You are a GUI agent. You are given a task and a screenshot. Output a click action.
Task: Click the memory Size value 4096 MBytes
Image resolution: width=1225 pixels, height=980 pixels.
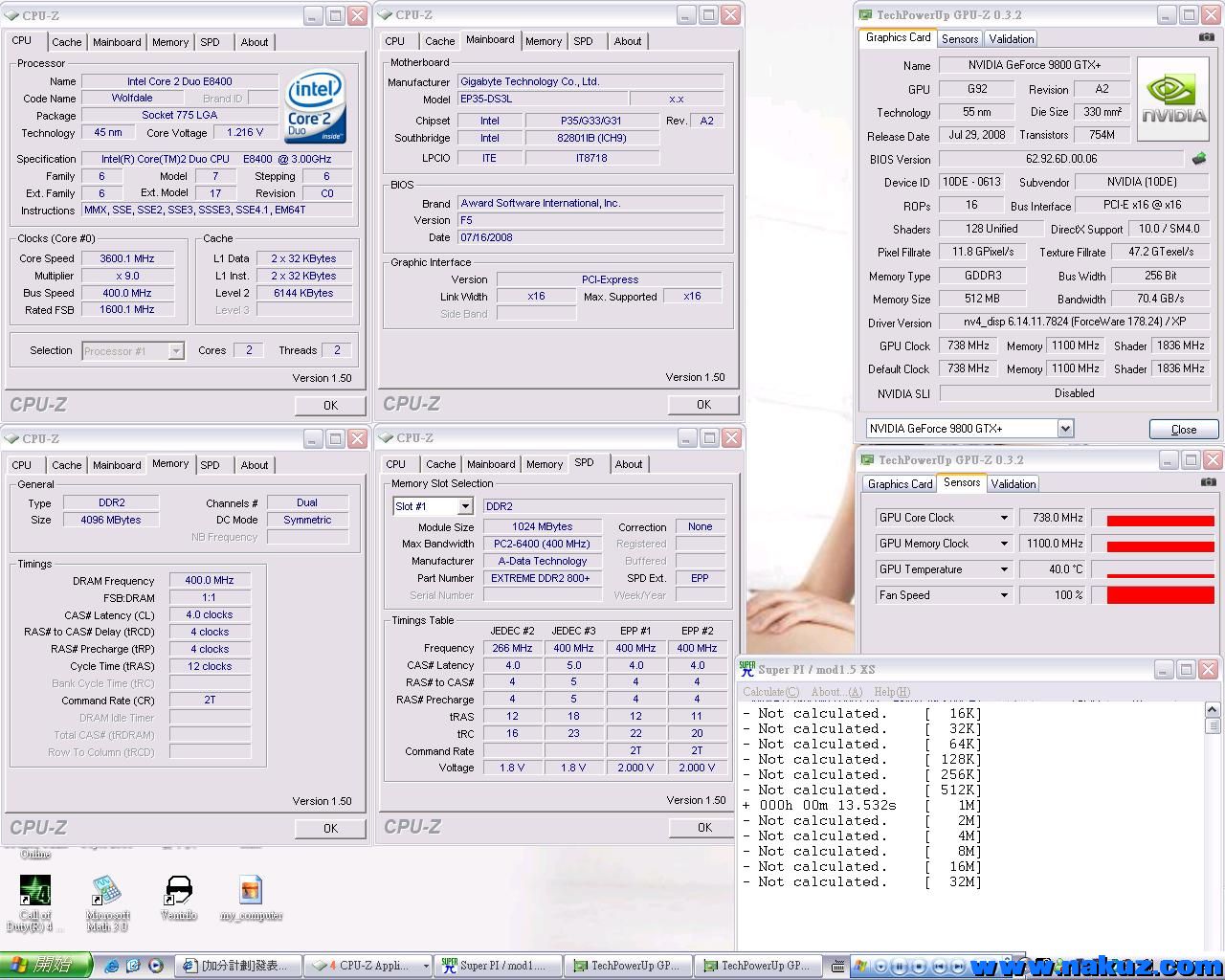tap(111, 521)
